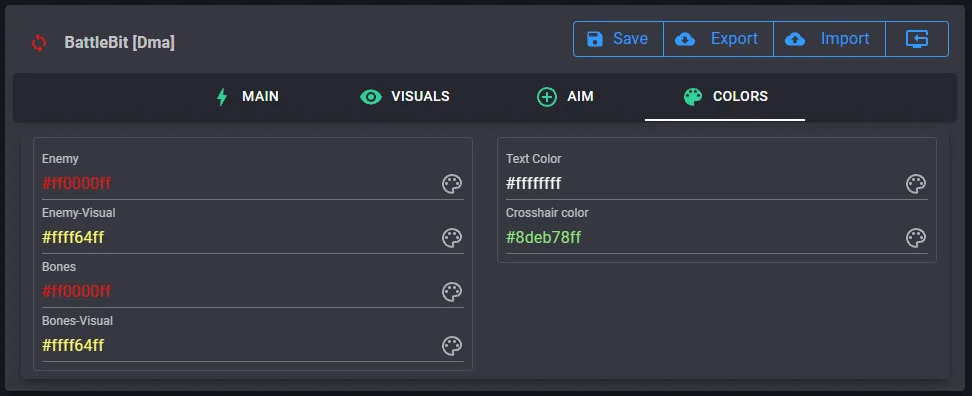Open palette picker for Text Color
Viewport: 972px width, 396px height.
916,184
